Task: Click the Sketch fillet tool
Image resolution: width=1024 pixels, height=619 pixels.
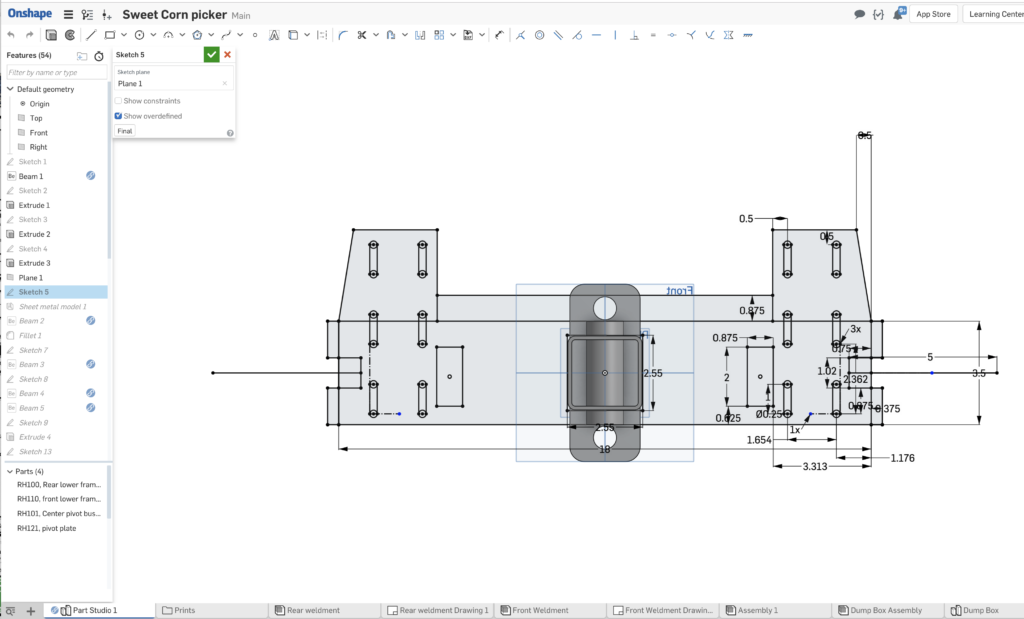Action: tap(343, 35)
